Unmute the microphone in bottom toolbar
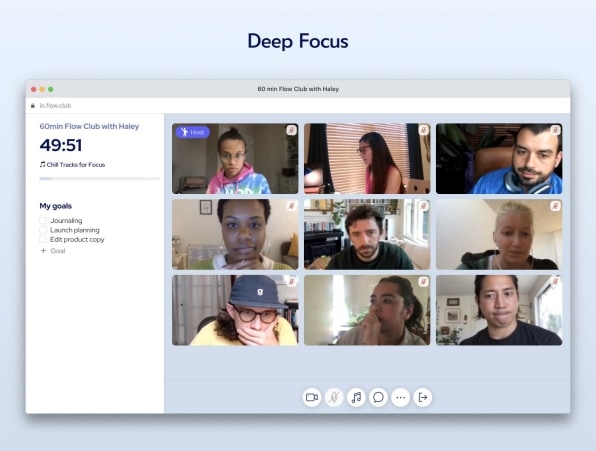 334,397
